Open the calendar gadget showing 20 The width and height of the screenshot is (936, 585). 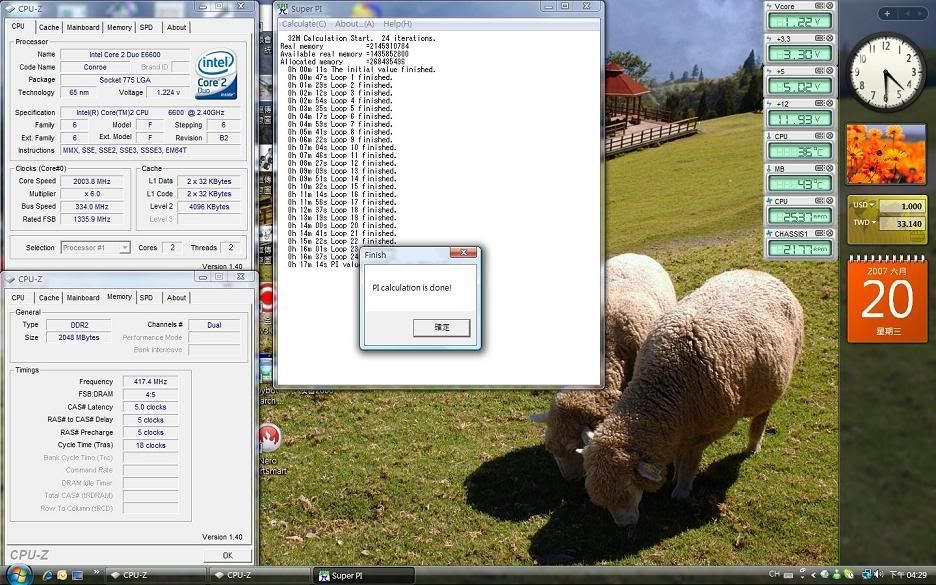click(x=887, y=300)
